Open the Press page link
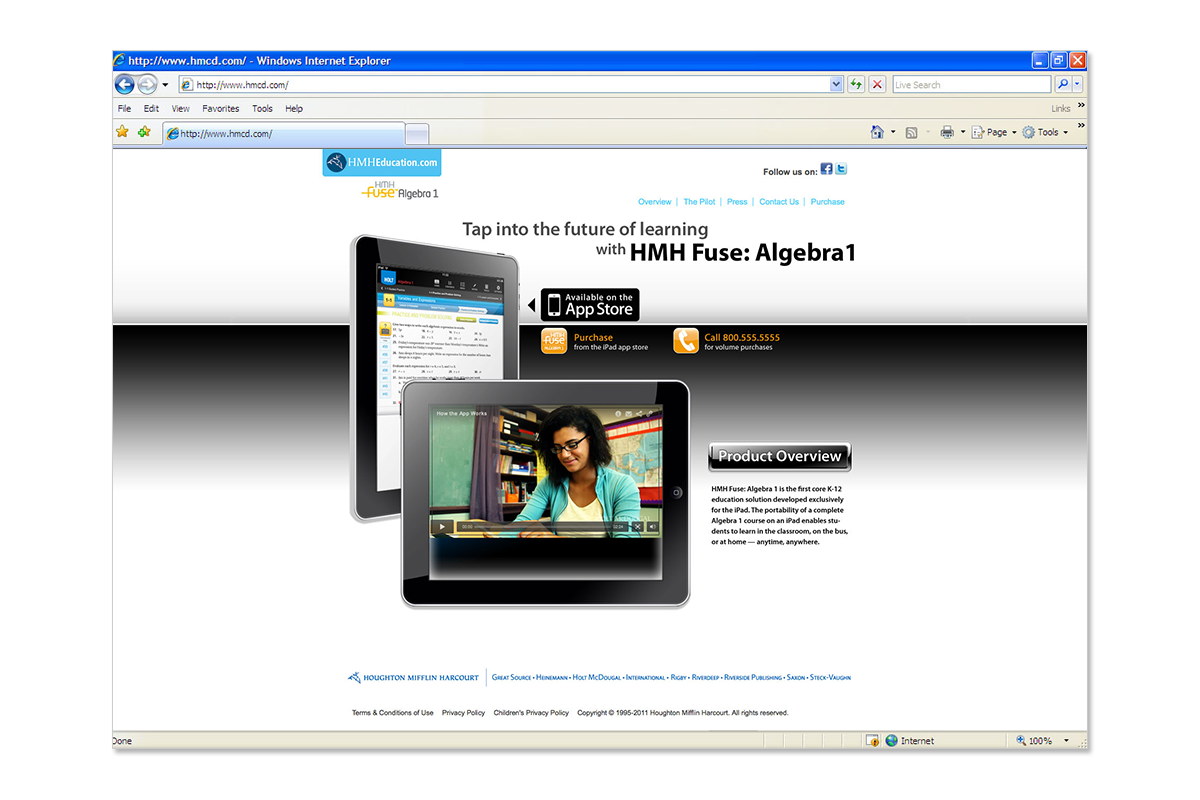This screenshot has width=1200, height=800. click(737, 202)
